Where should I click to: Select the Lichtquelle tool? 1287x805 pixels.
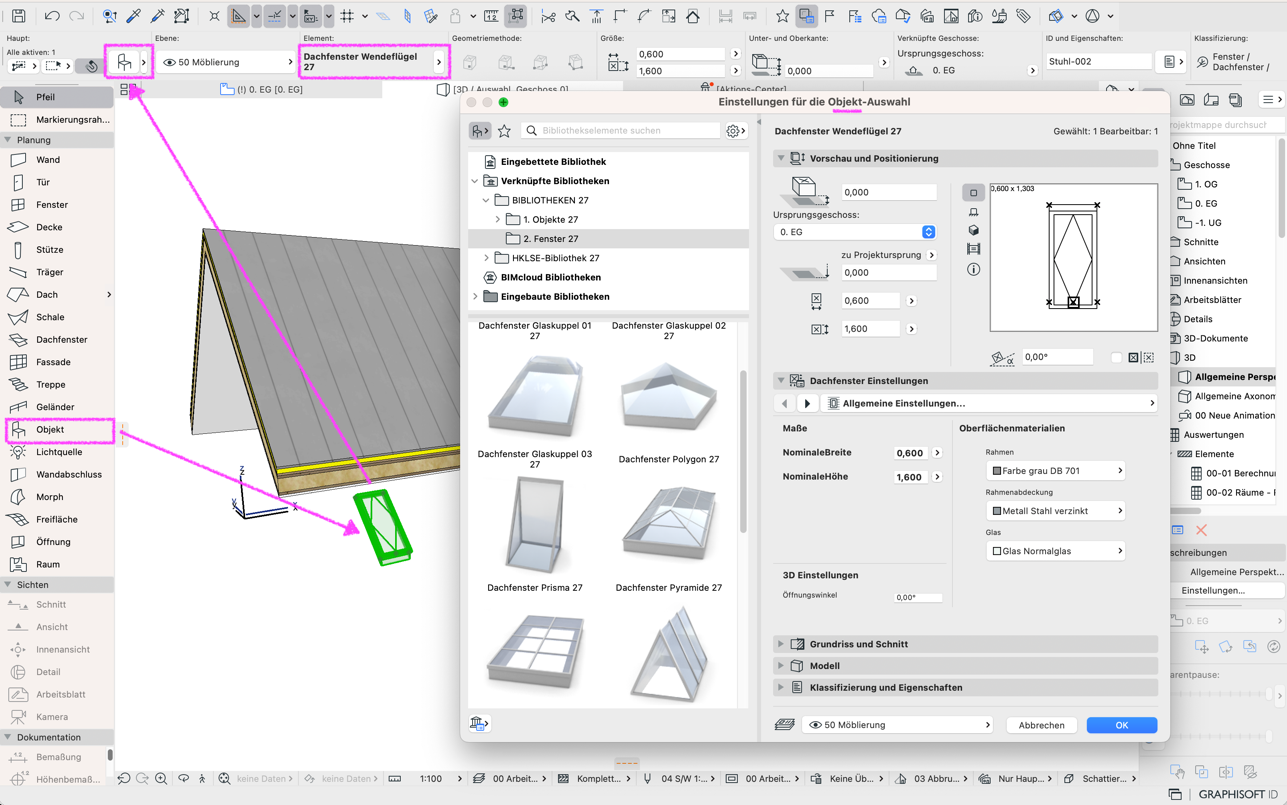pyautogui.click(x=57, y=452)
